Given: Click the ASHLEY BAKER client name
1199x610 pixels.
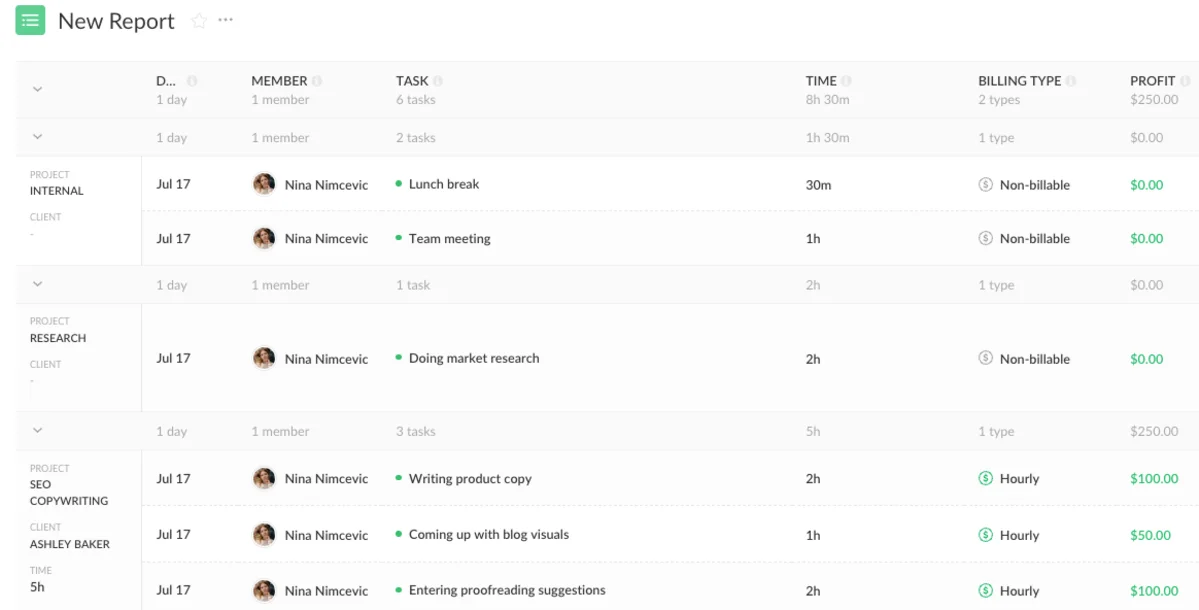Looking at the screenshot, I should [x=70, y=544].
